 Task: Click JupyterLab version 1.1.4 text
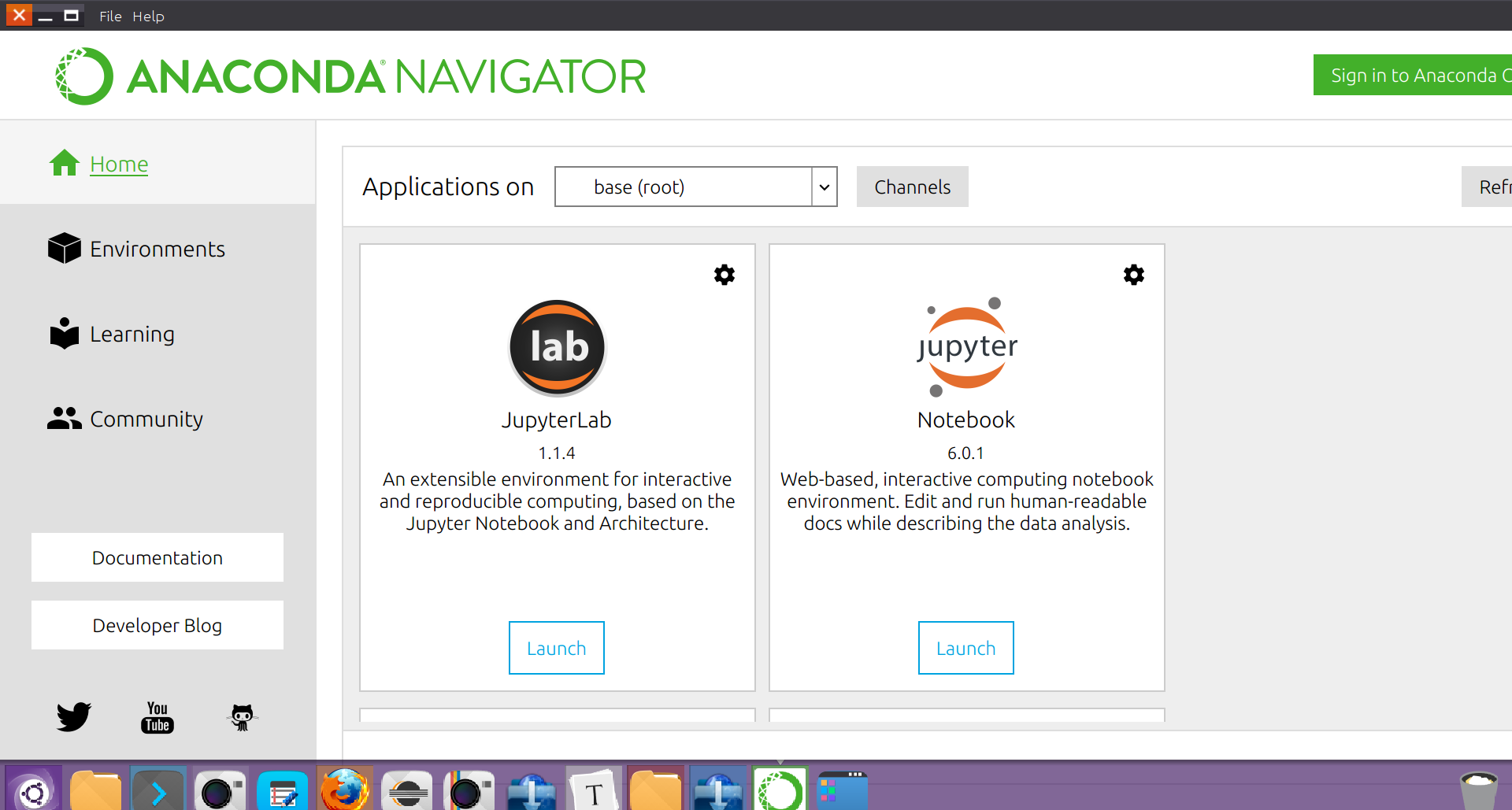click(x=557, y=453)
